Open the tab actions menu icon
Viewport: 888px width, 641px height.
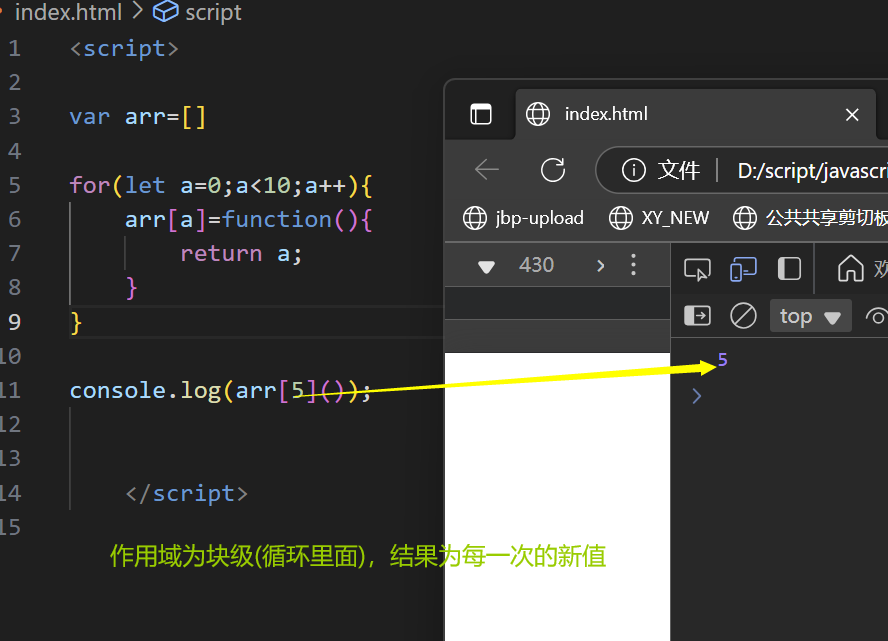(481, 115)
